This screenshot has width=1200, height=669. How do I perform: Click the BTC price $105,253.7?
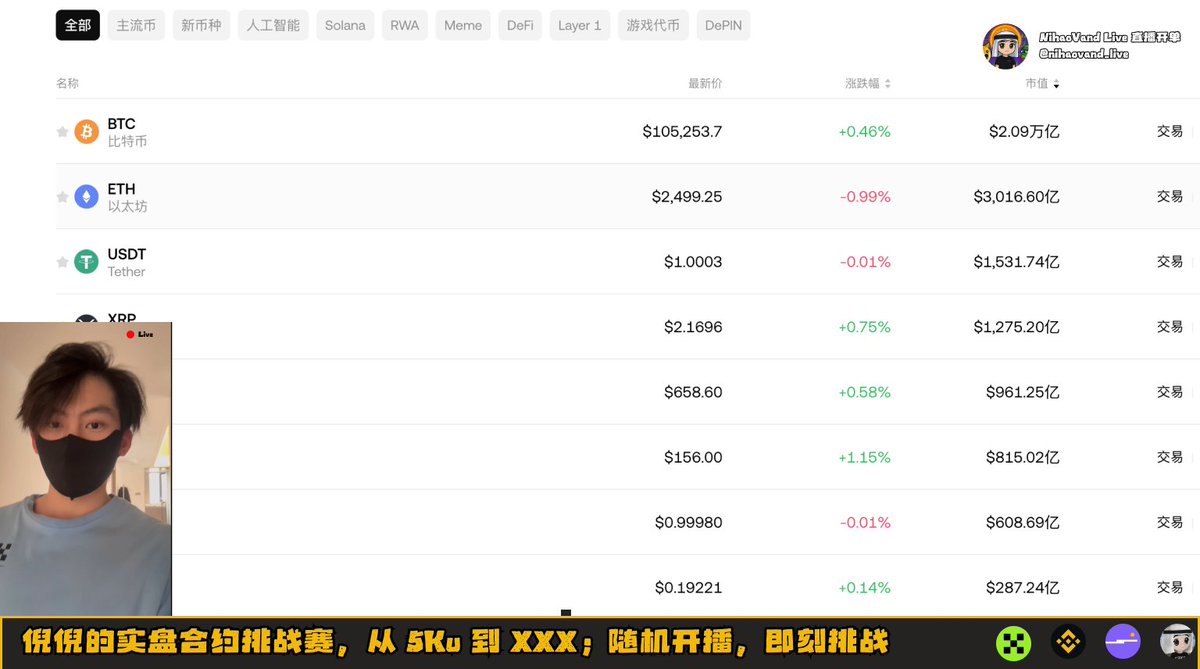point(682,131)
